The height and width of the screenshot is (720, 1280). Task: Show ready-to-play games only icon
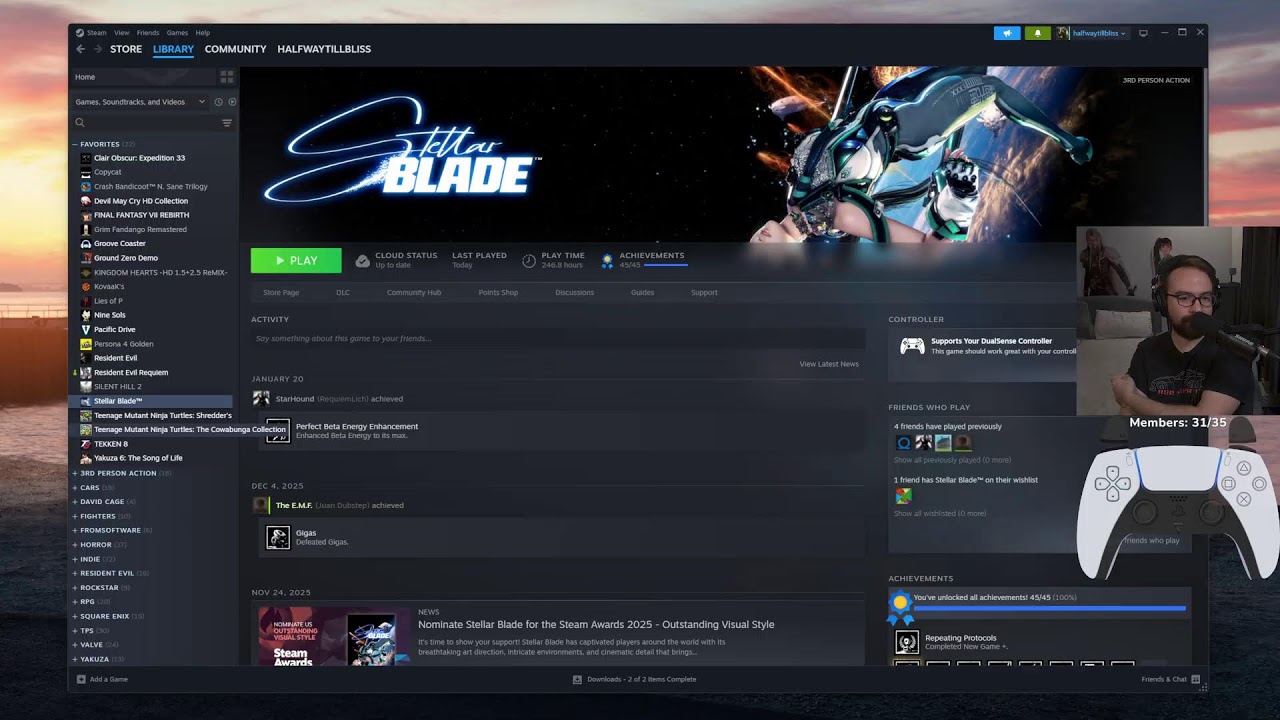point(232,102)
